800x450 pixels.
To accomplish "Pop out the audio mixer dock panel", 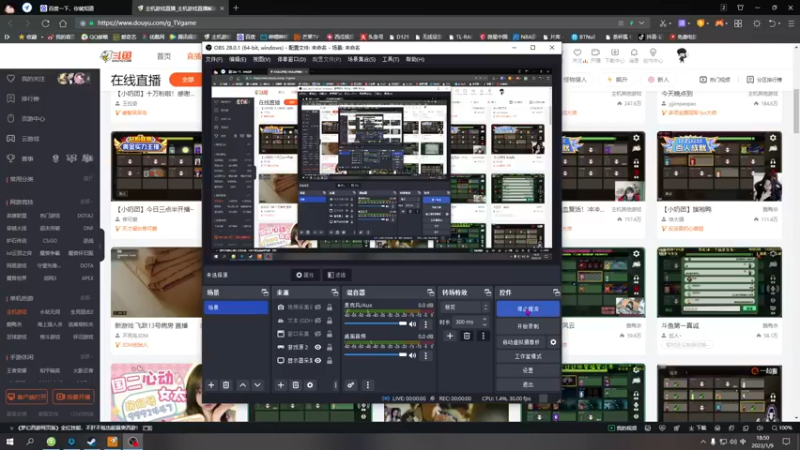I will (x=431, y=292).
